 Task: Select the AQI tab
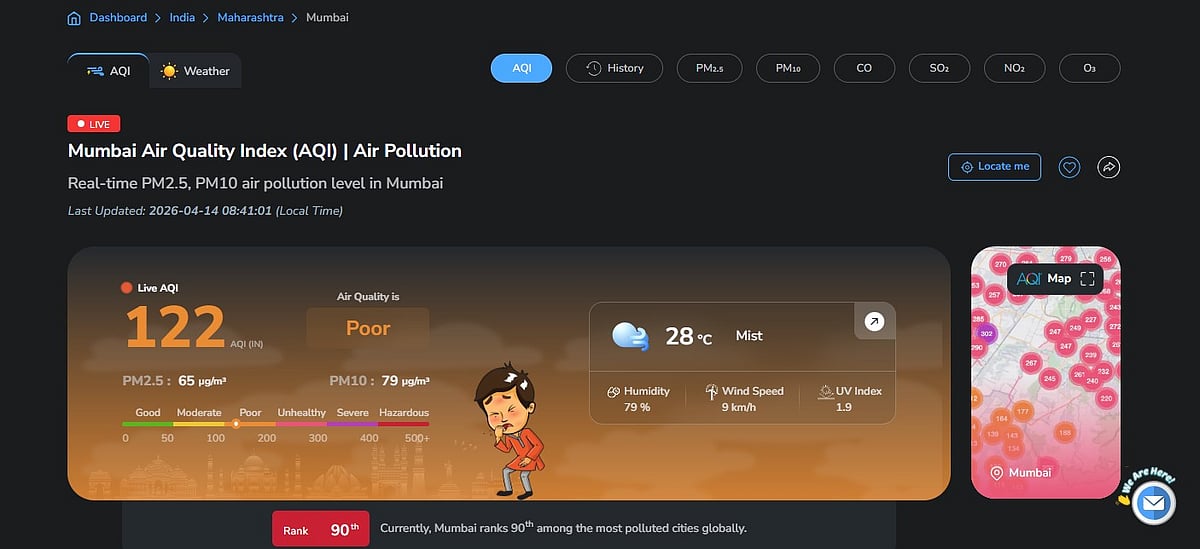(x=109, y=71)
